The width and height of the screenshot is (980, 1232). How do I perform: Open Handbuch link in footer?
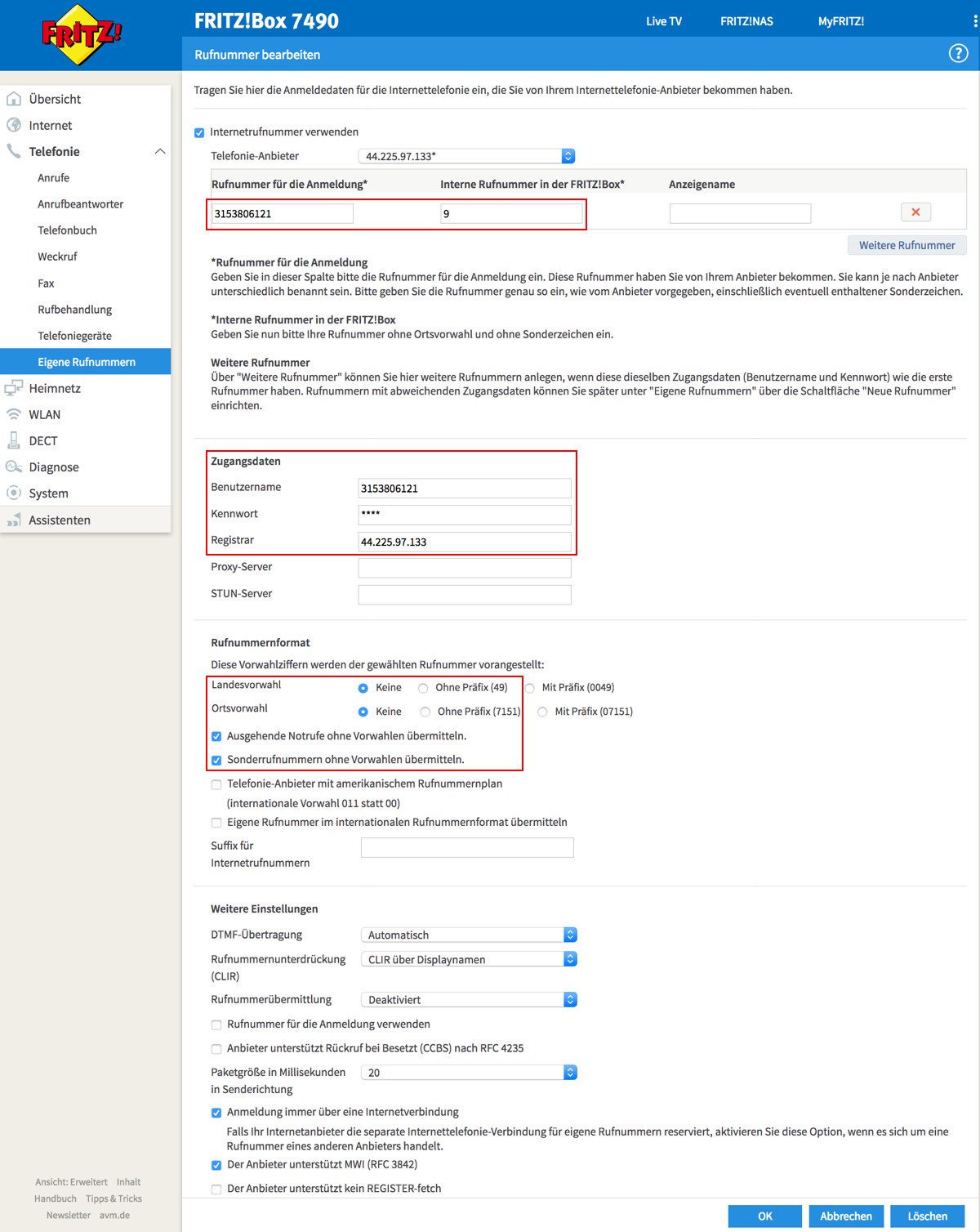tap(56, 1199)
